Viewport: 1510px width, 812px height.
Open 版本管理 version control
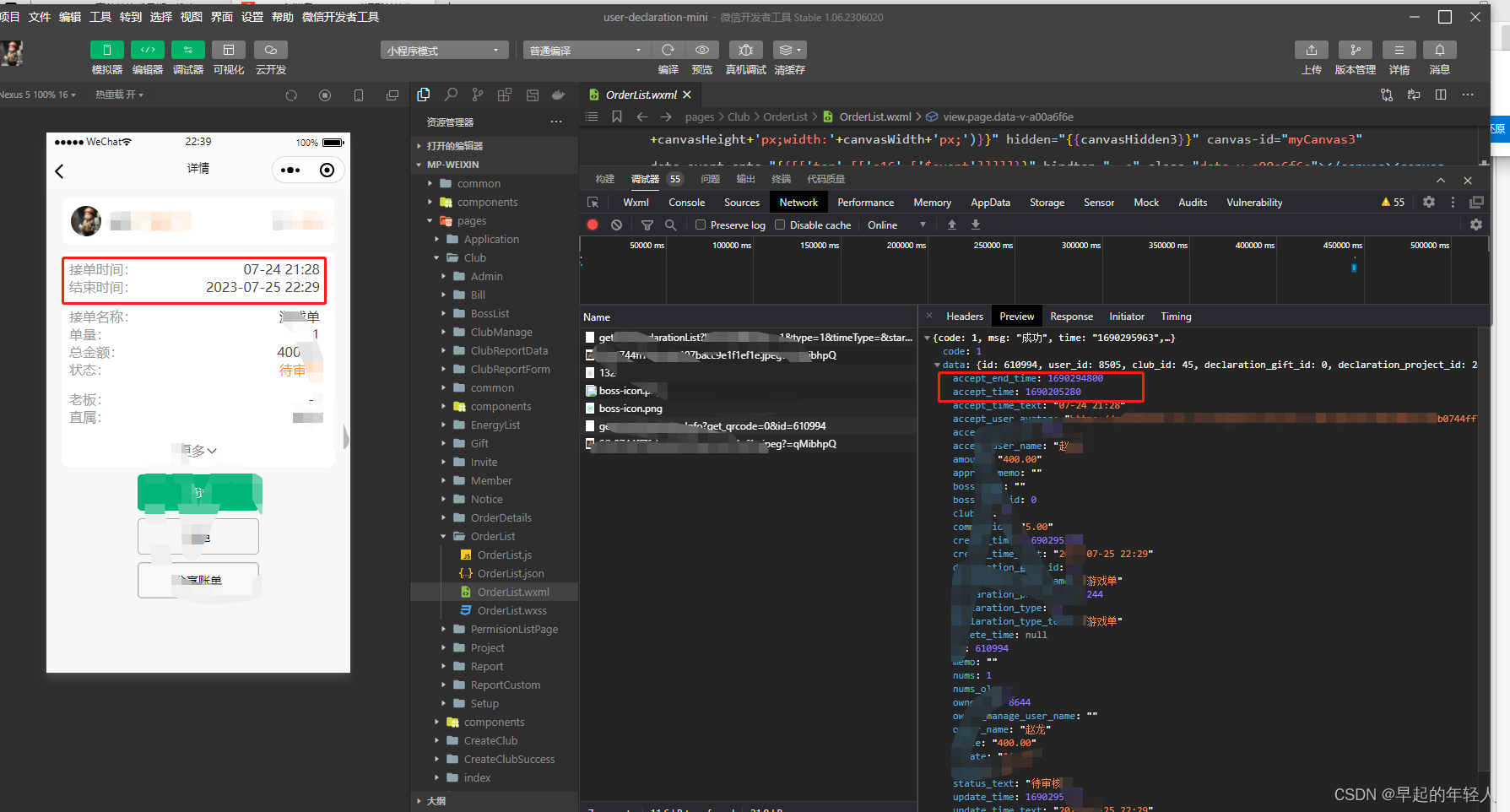pos(1356,50)
